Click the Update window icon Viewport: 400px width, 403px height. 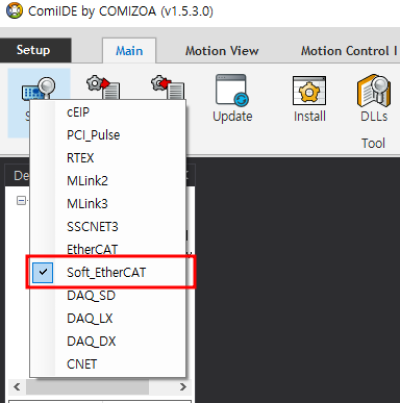(232, 90)
